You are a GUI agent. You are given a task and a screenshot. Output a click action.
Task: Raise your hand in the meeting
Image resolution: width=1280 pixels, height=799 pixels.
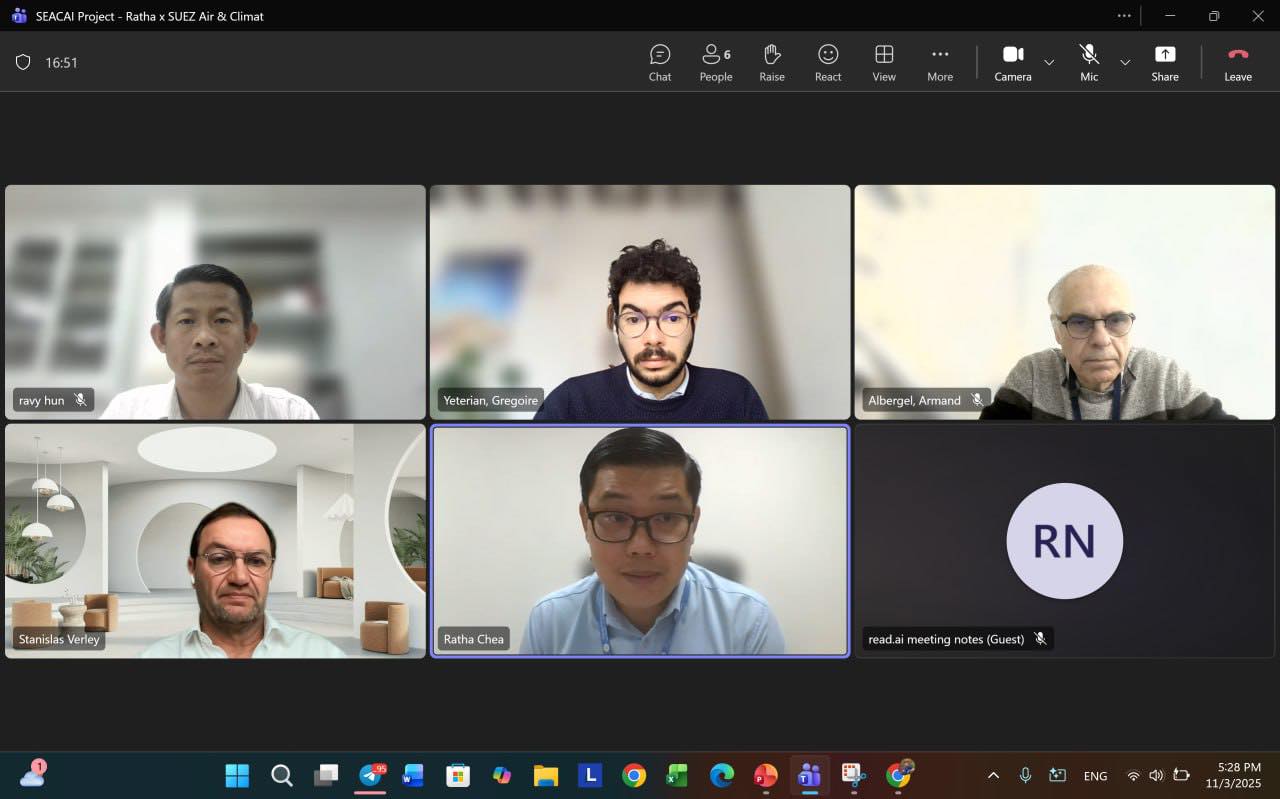pyautogui.click(x=771, y=62)
